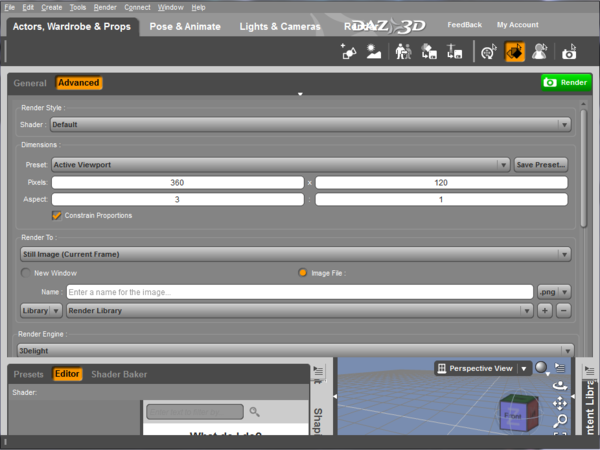Open the Tools menu

coord(78,7)
